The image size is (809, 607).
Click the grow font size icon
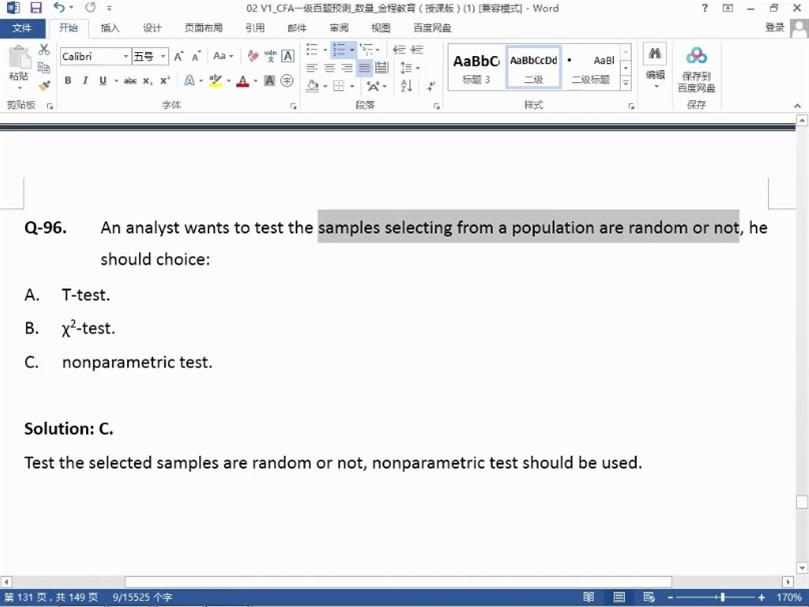coord(179,56)
